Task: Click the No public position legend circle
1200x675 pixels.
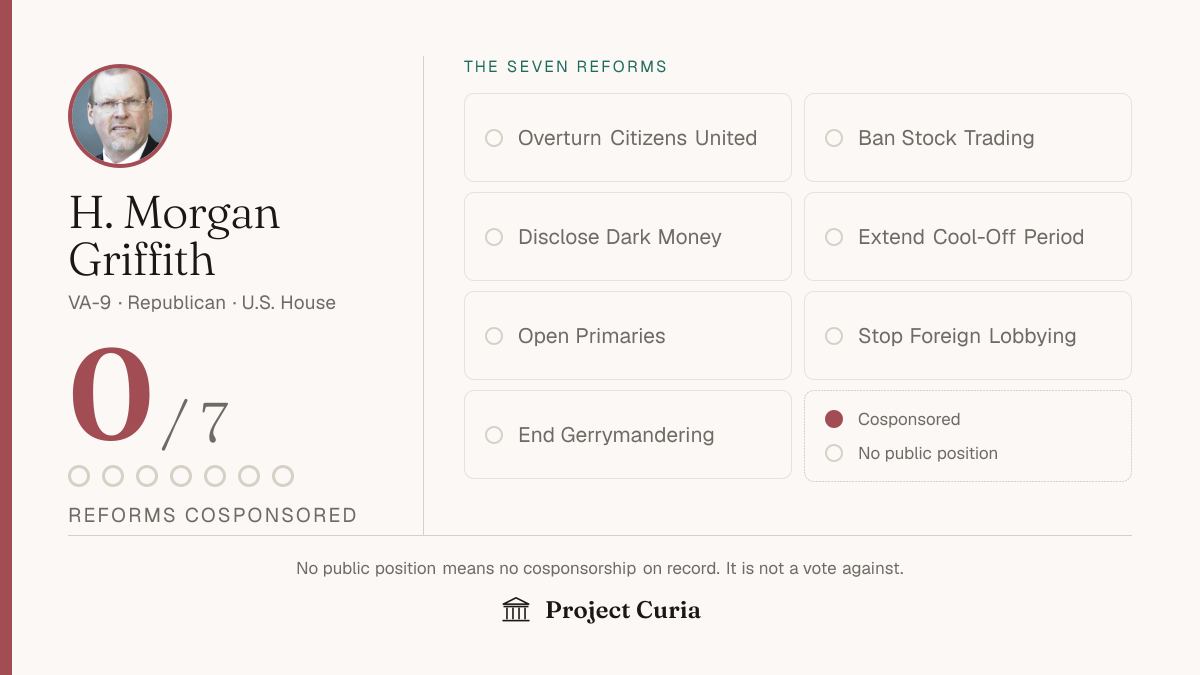Action: [x=834, y=454]
